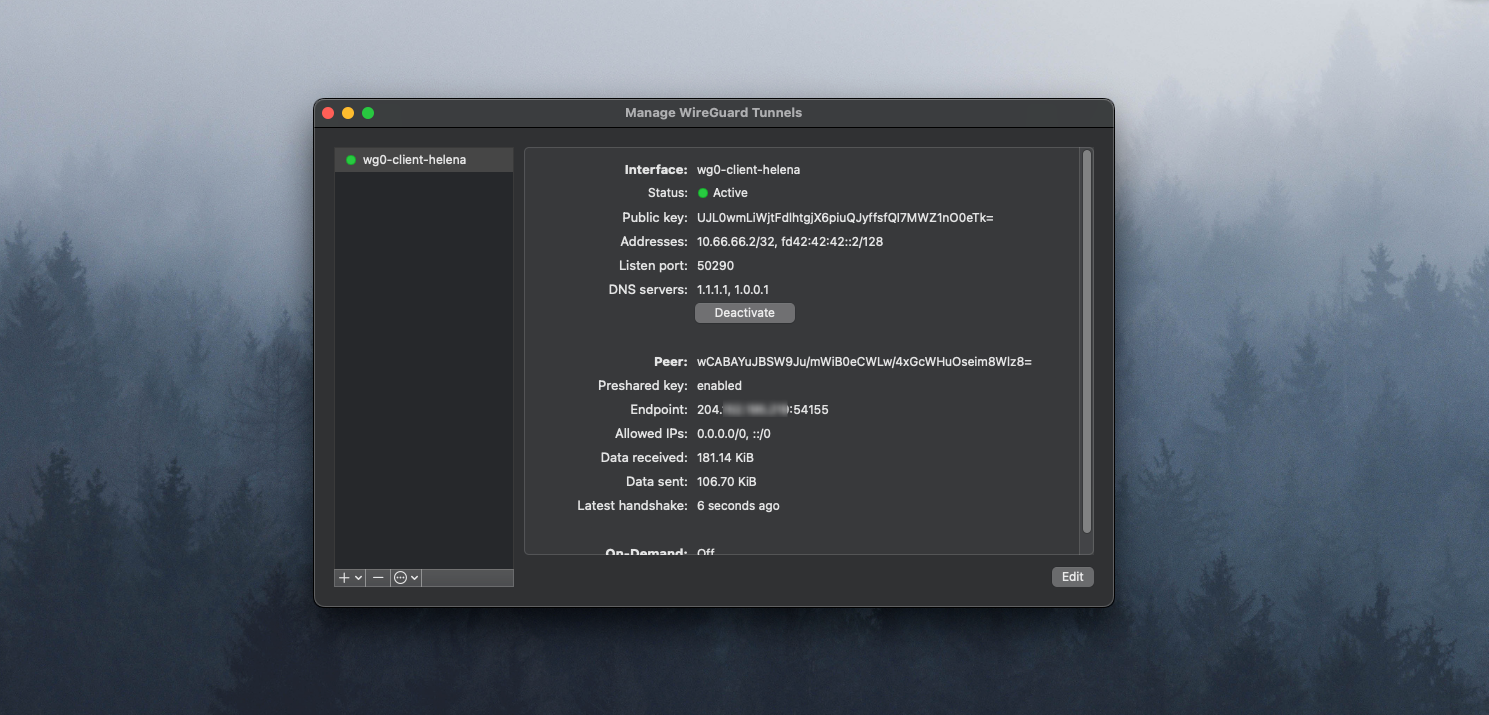Open the add tunnel plus dropdown
Viewport: 1489px width, 715px height.
(x=349, y=578)
